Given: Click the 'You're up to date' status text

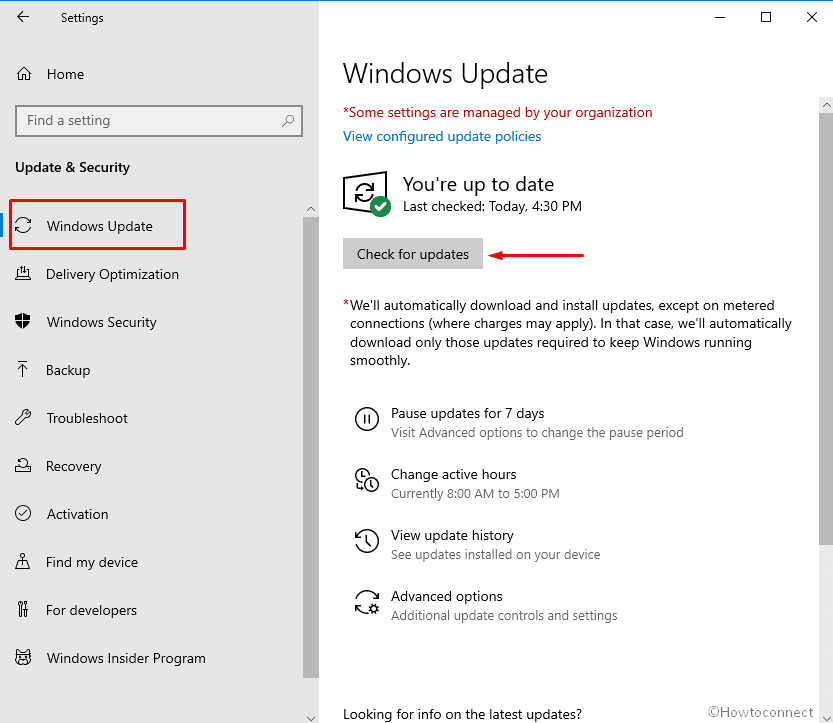Looking at the screenshot, I should 478,184.
